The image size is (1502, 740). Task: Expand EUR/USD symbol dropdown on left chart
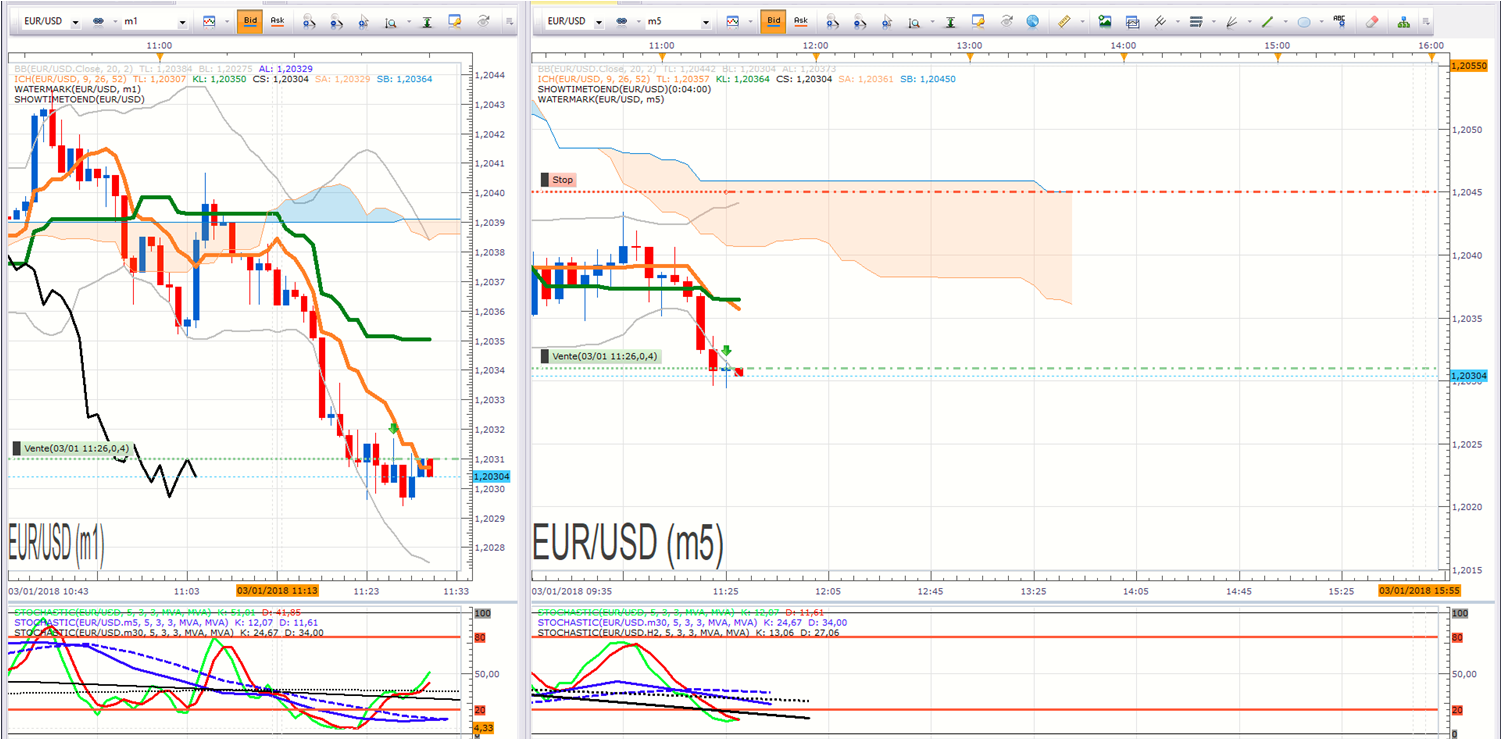(76, 22)
